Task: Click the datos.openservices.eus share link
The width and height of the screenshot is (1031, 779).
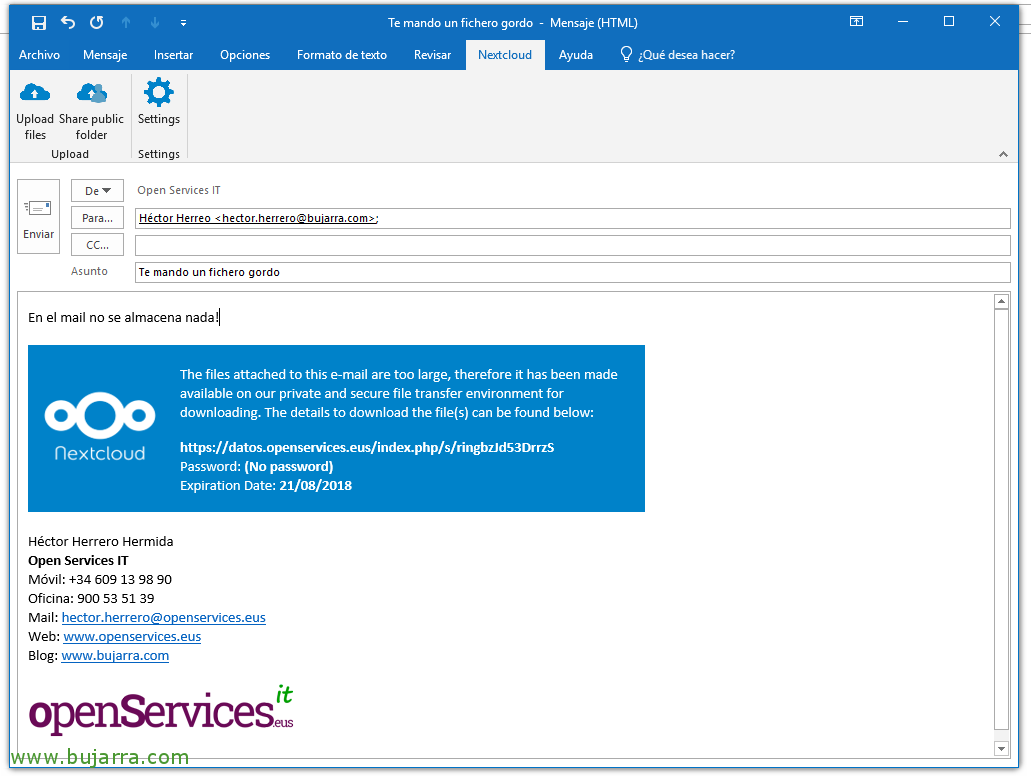Action: 367,448
